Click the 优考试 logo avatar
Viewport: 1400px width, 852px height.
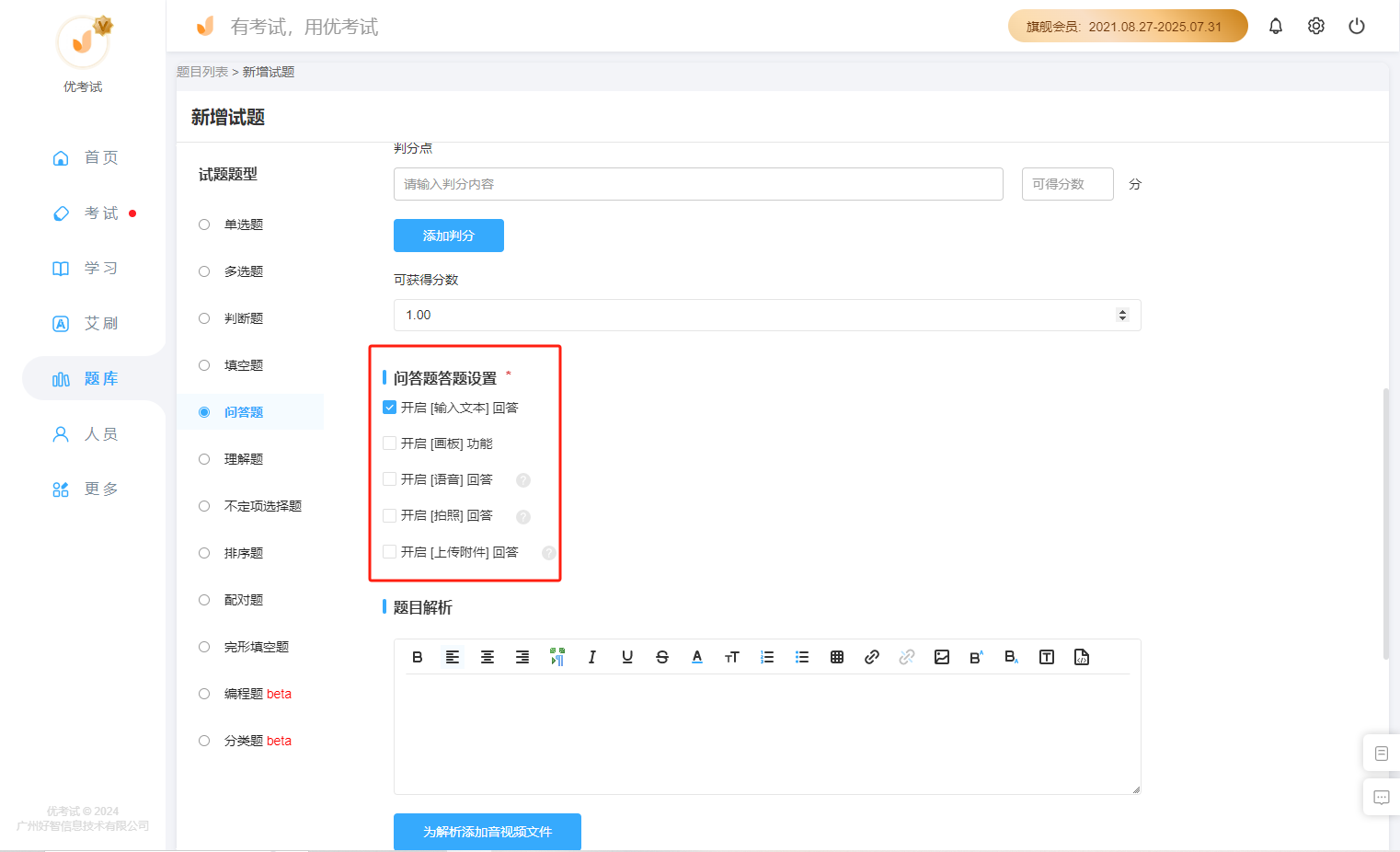[x=84, y=41]
